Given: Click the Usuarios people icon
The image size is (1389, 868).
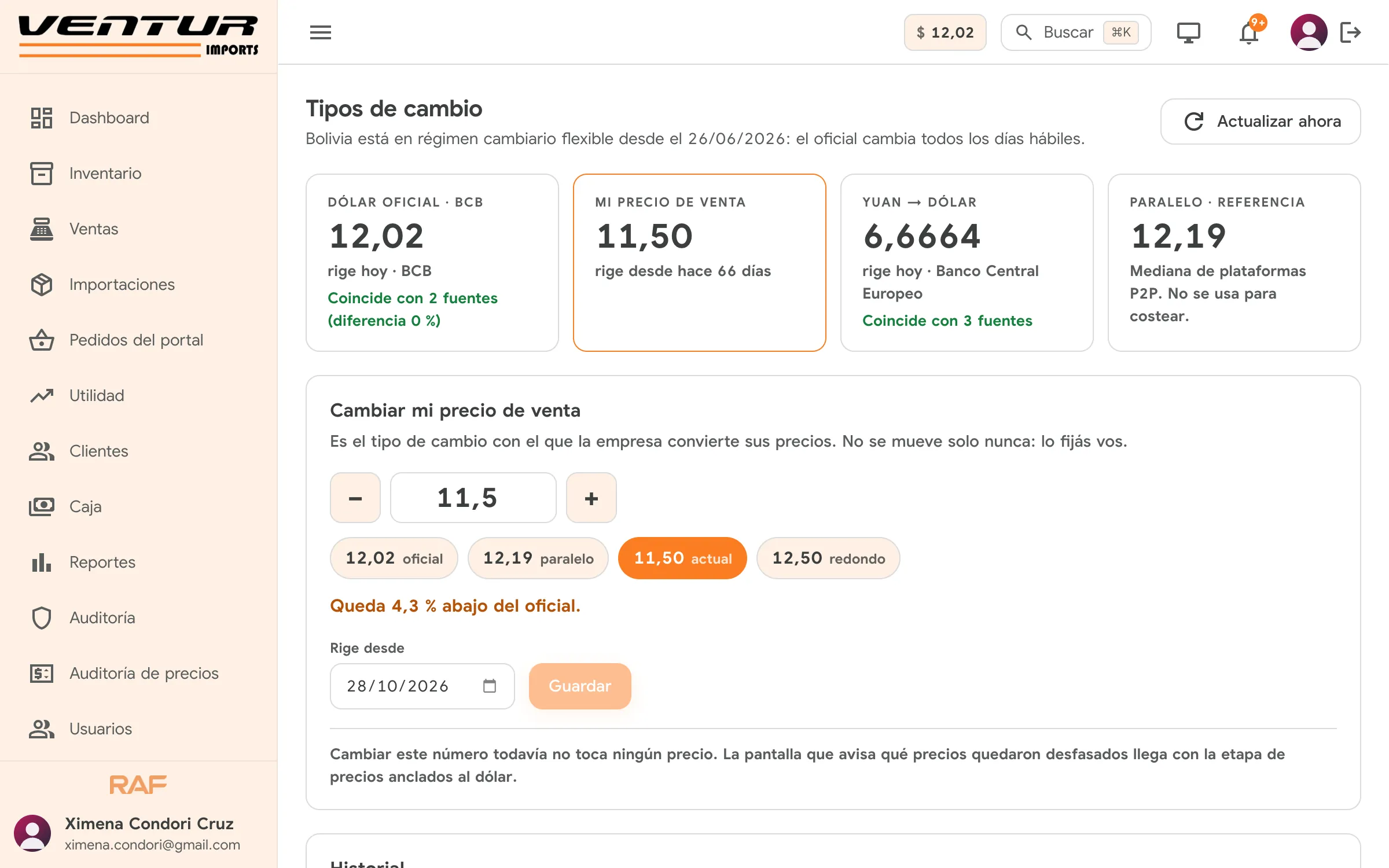Looking at the screenshot, I should [x=42, y=729].
